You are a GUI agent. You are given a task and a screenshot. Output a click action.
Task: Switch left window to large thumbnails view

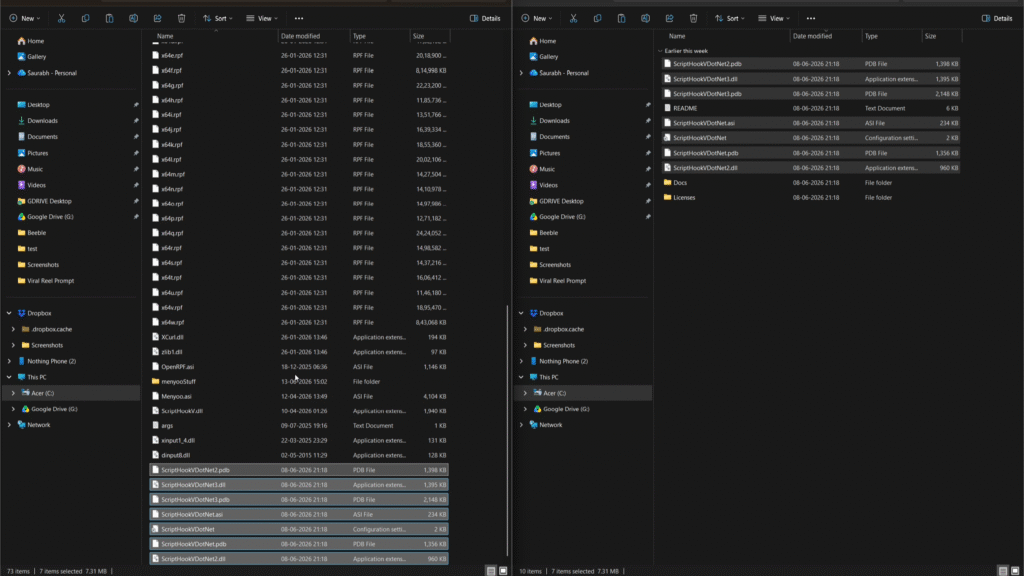(503, 571)
